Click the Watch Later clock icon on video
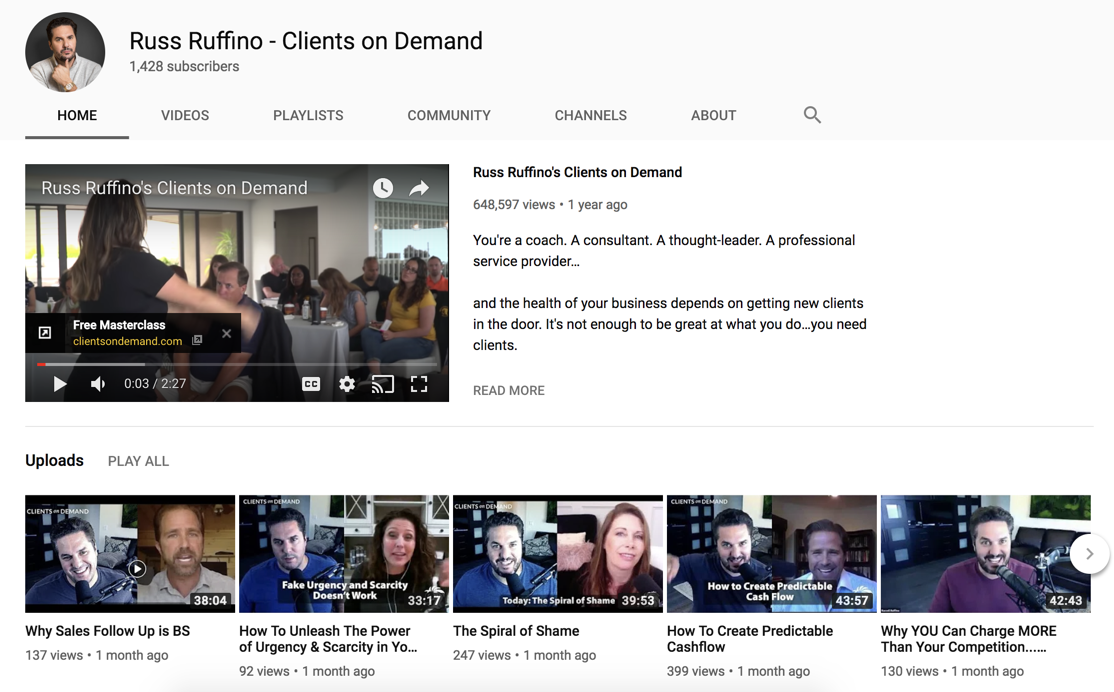 tap(383, 188)
